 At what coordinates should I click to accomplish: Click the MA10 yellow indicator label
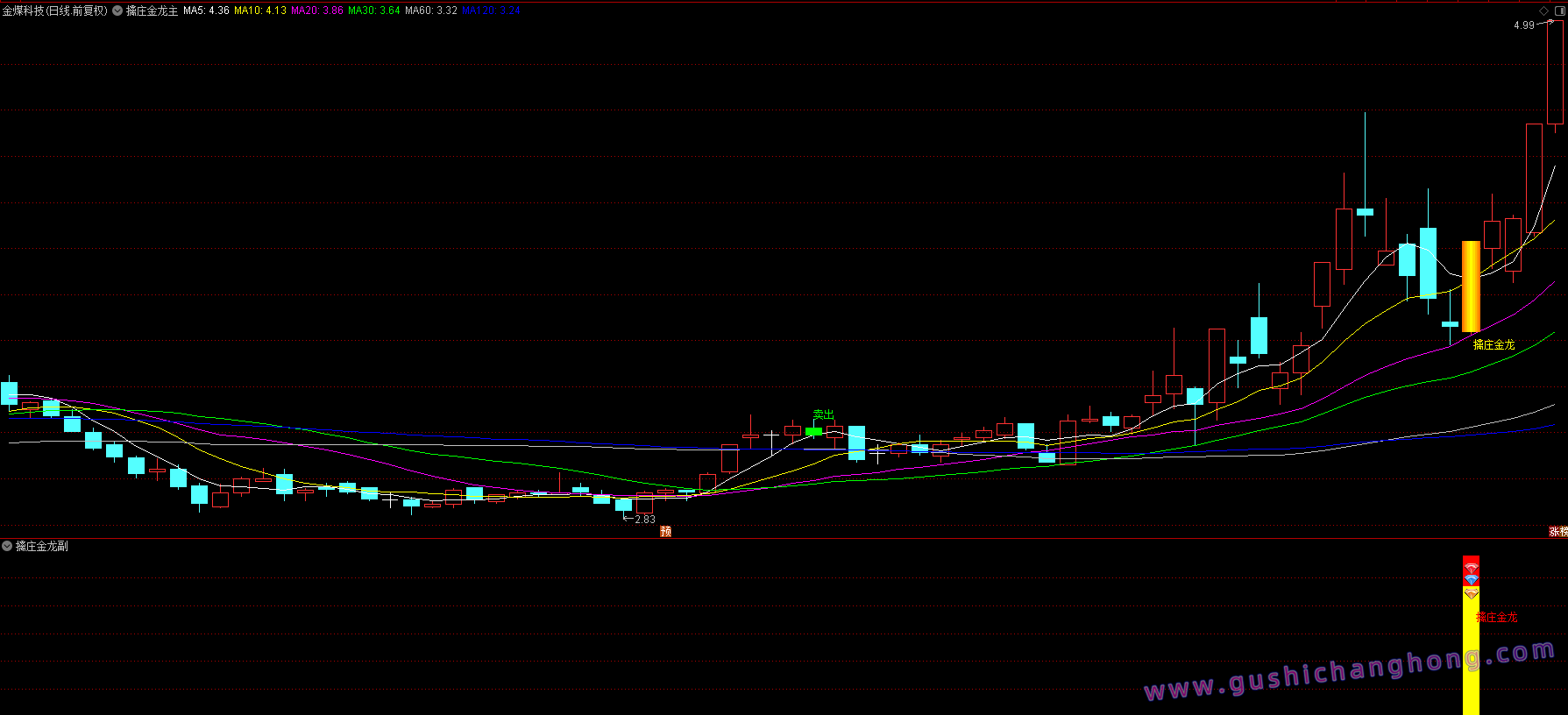(260, 11)
